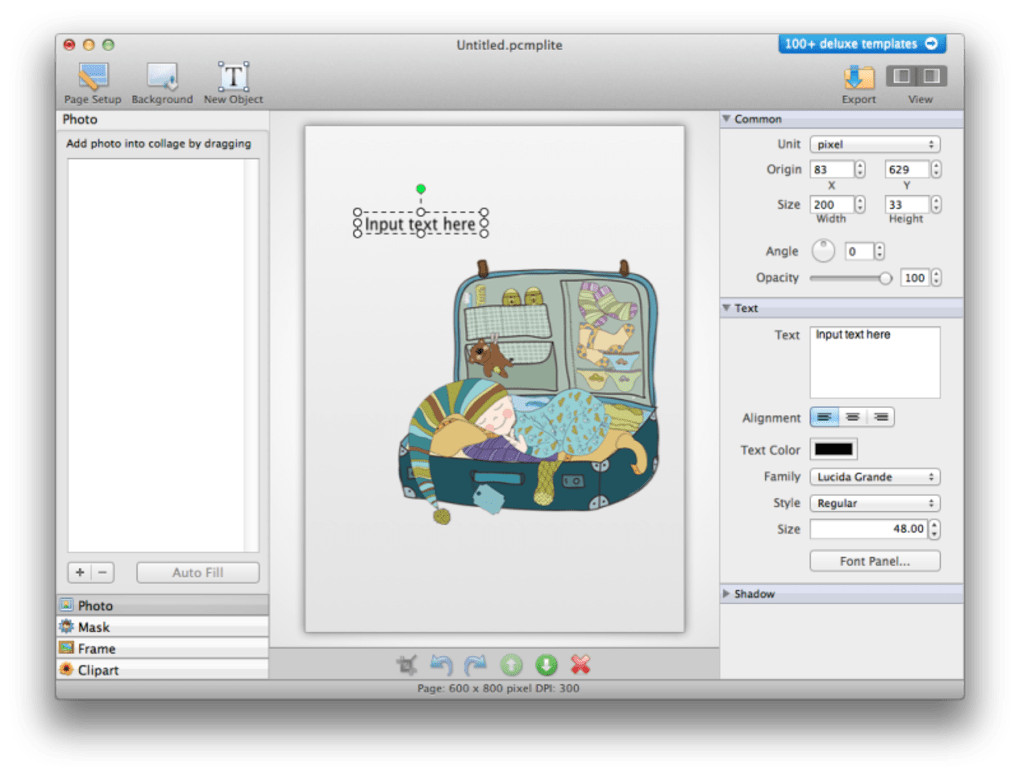
Task: Click the Font Panel... button
Action: coord(874,561)
